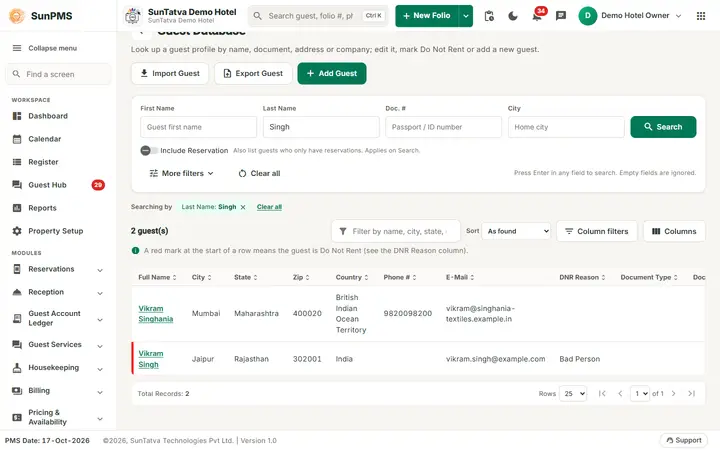Click the D user avatar
720x450 pixels.
coord(587,16)
